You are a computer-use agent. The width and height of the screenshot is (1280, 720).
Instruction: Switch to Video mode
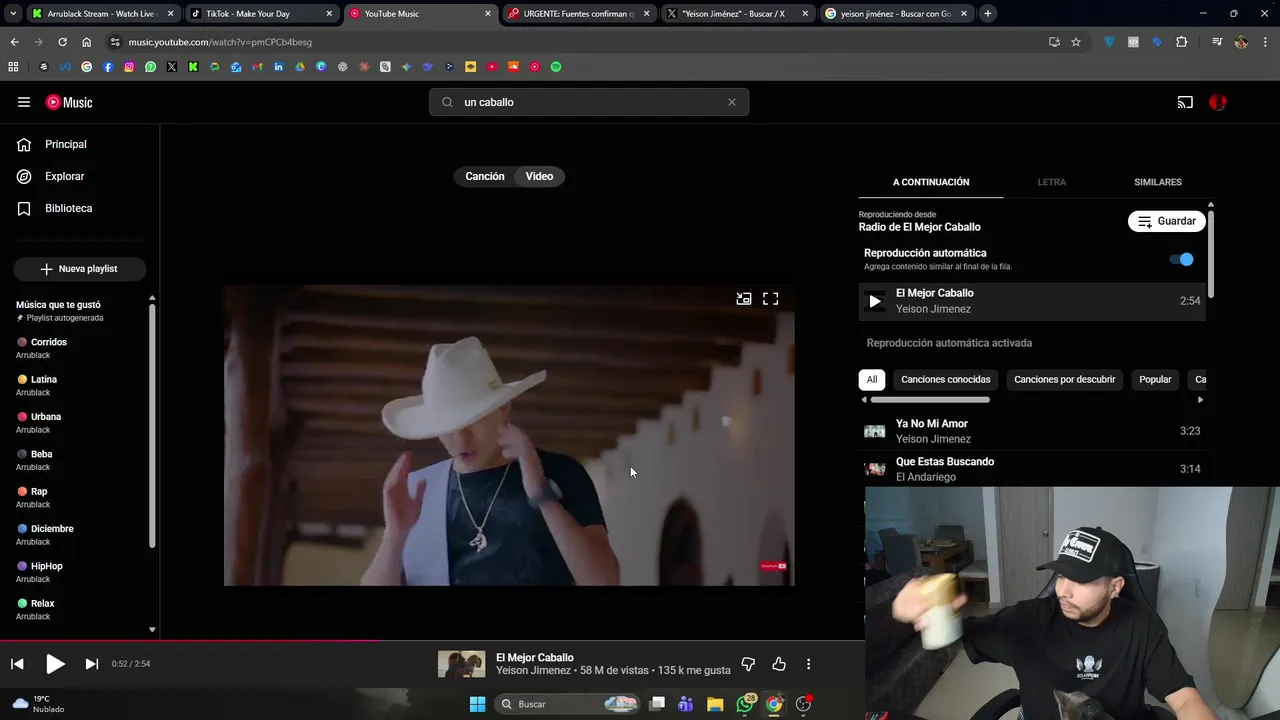539,176
